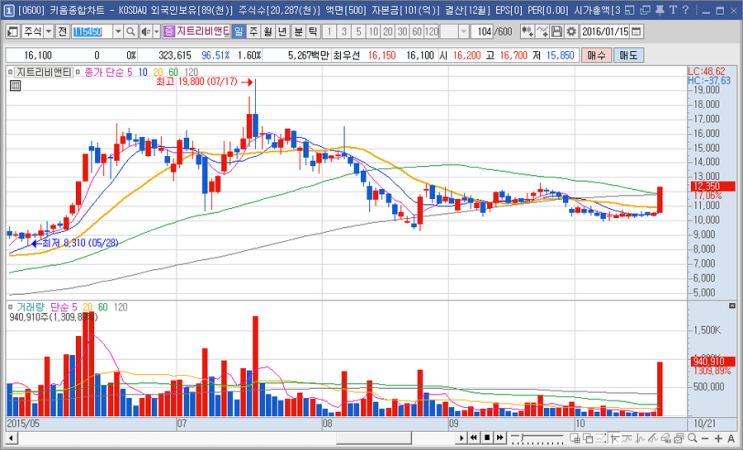Focus the stock code field 115450
Viewport: 743px width, 450px height.
[92, 32]
